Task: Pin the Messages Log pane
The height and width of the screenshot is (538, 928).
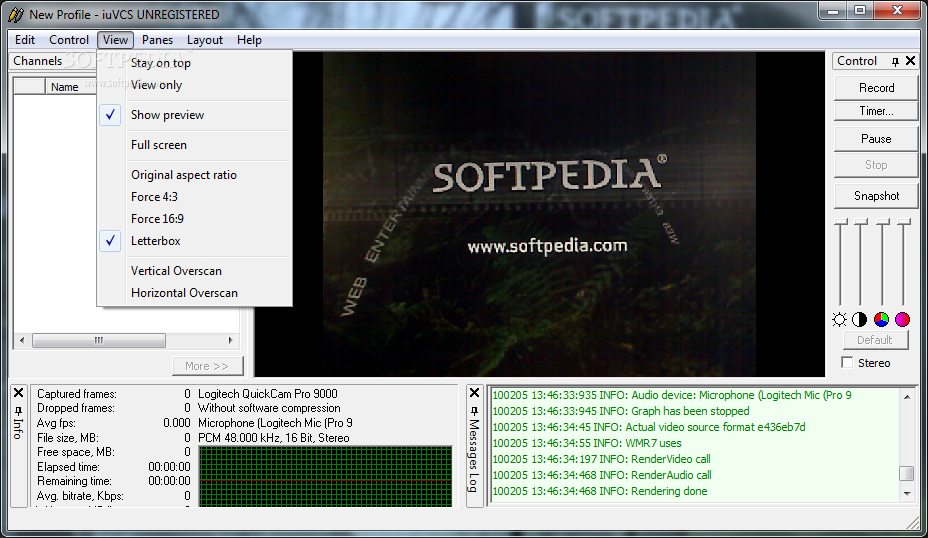Action: point(475,410)
